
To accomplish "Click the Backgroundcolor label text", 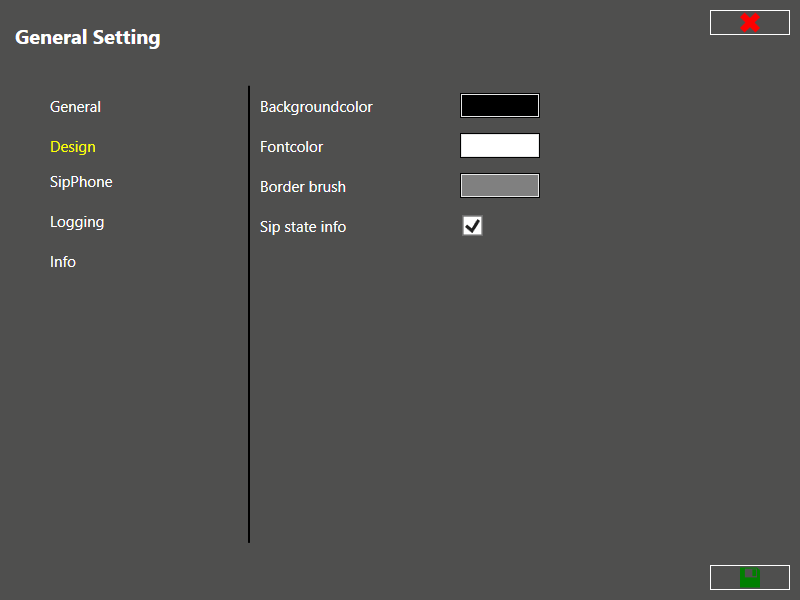I will tap(316, 107).
